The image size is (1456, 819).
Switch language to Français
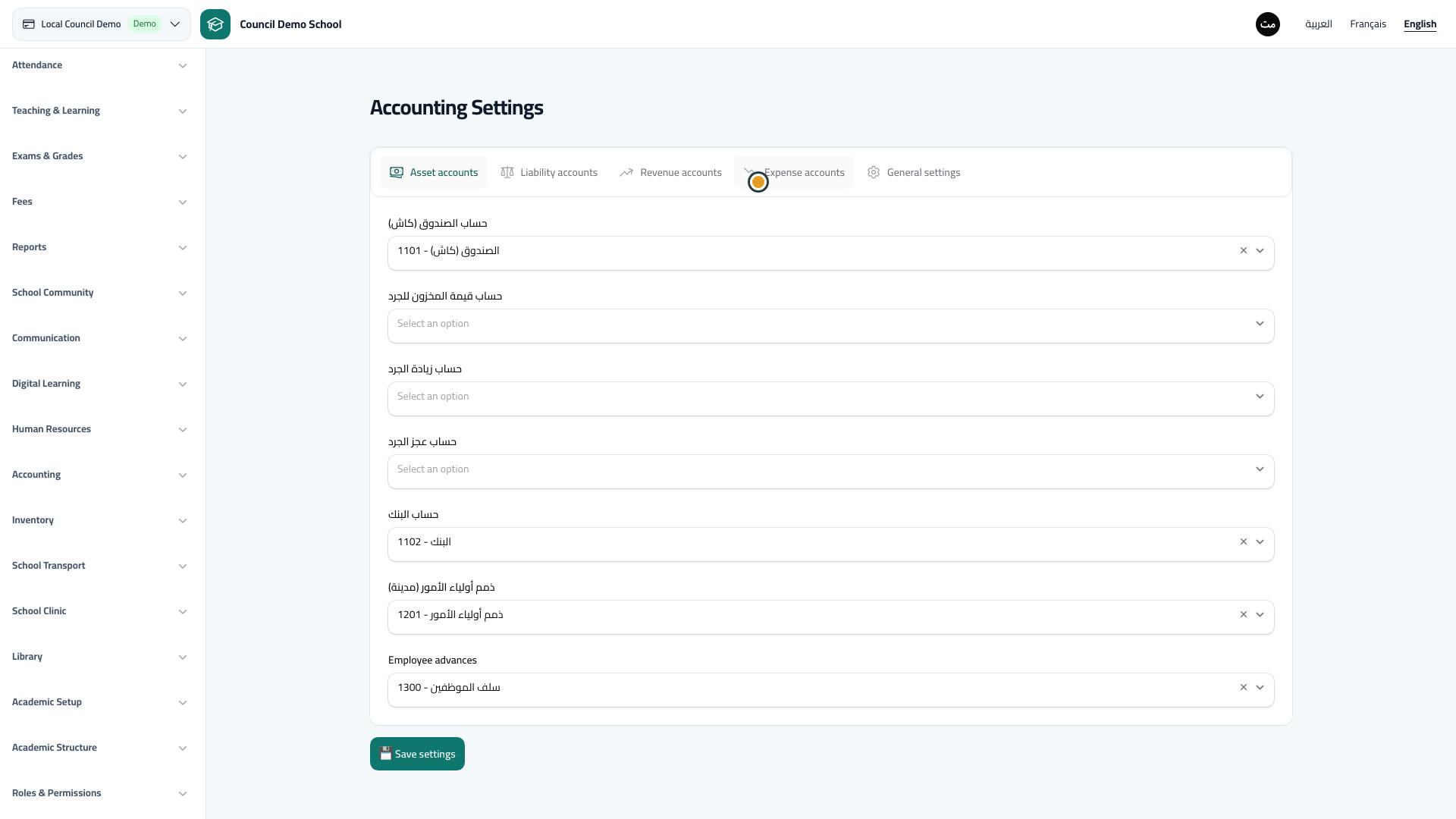1368,24
